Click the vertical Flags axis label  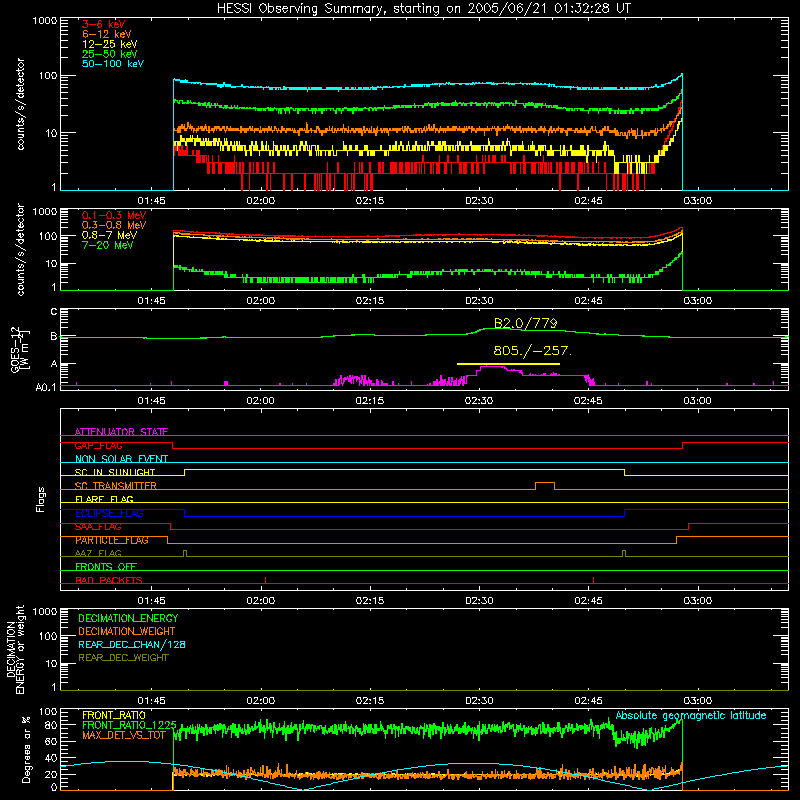[x=41, y=499]
